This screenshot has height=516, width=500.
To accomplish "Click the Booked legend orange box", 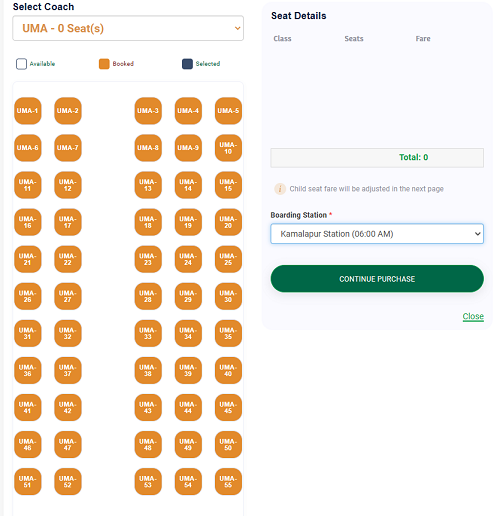I will [104, 64].
